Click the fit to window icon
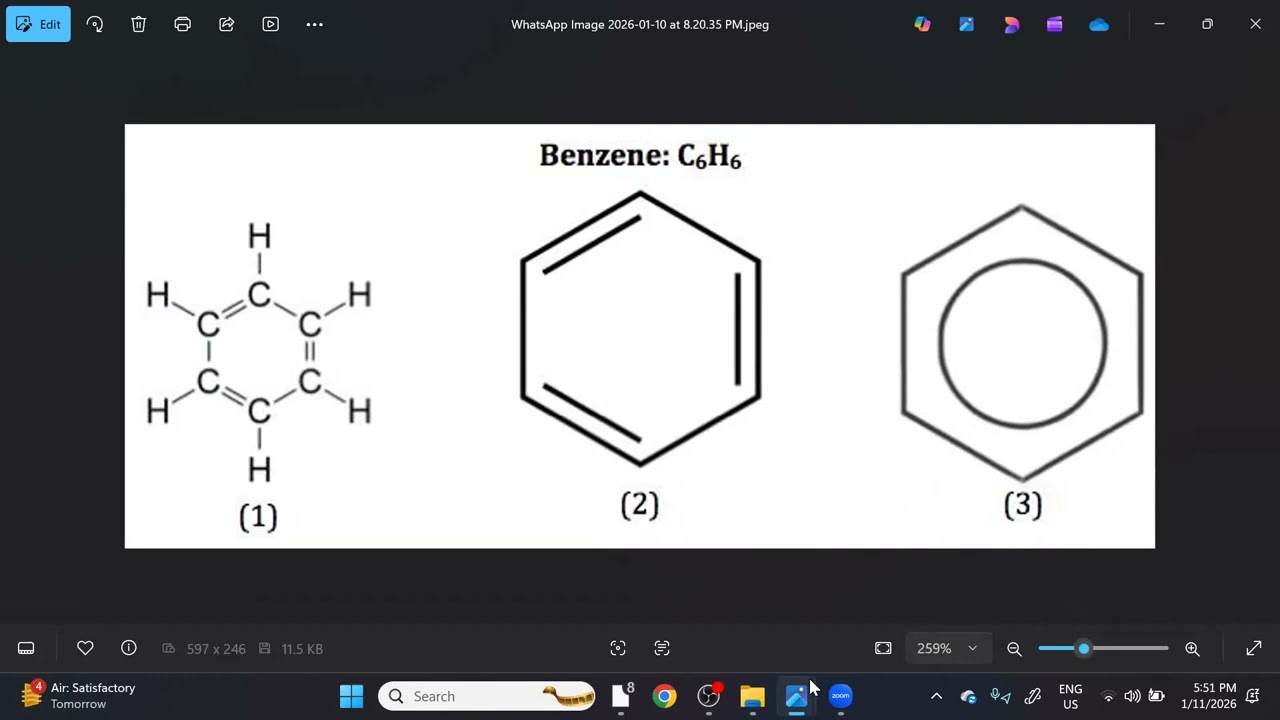1280x720 pixels. click(883, 648)
